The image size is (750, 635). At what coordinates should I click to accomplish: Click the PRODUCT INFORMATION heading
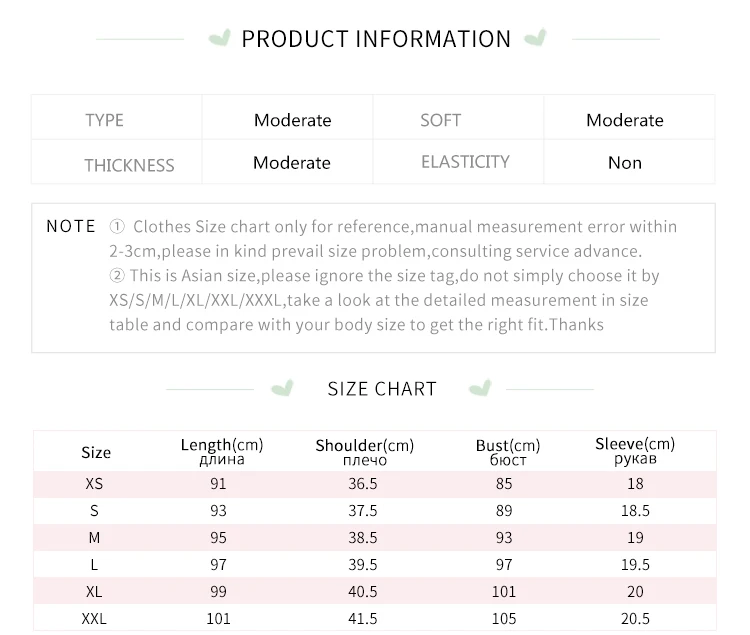coord(376,39)
